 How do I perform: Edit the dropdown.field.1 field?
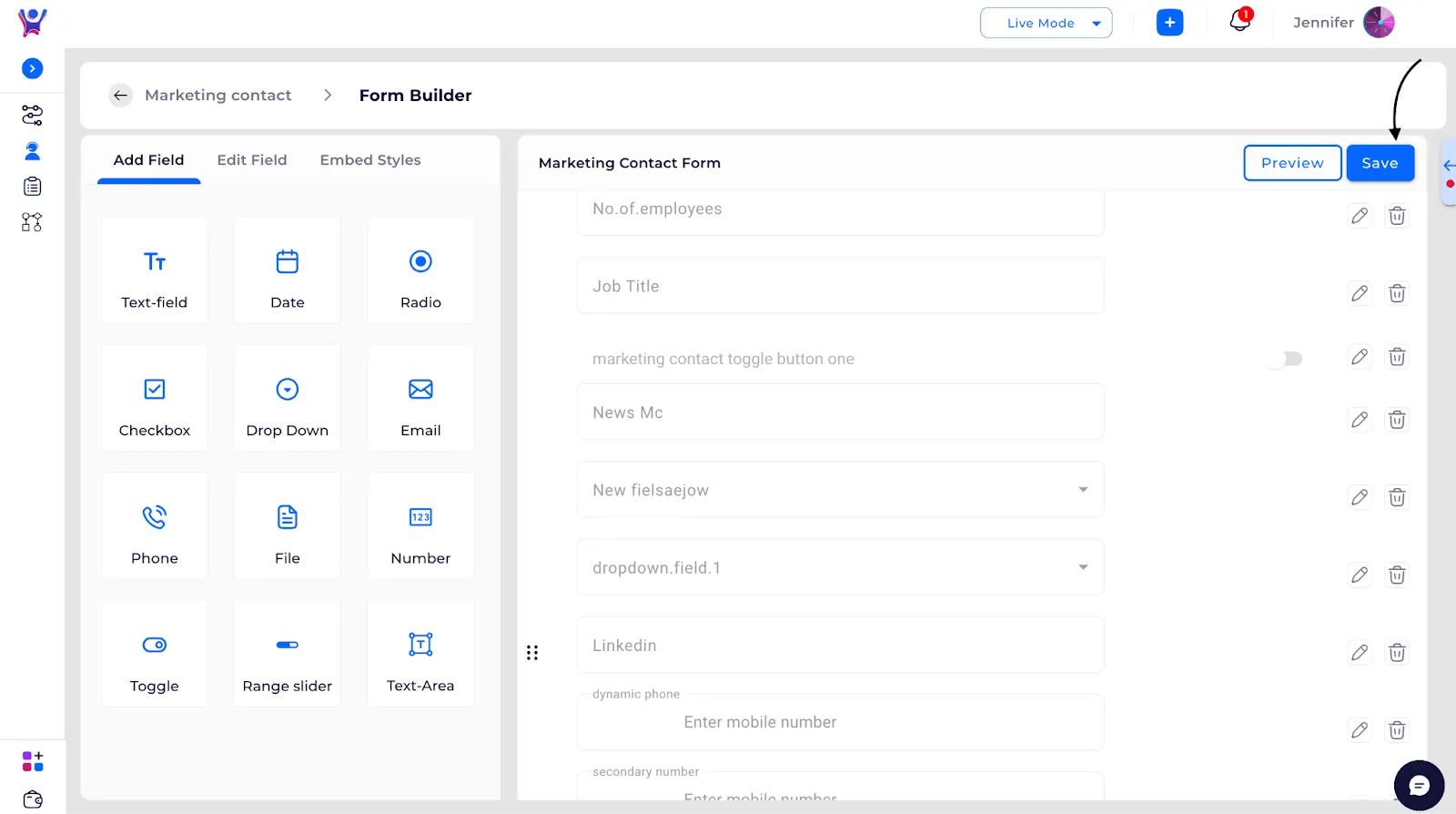point(1360,575)
